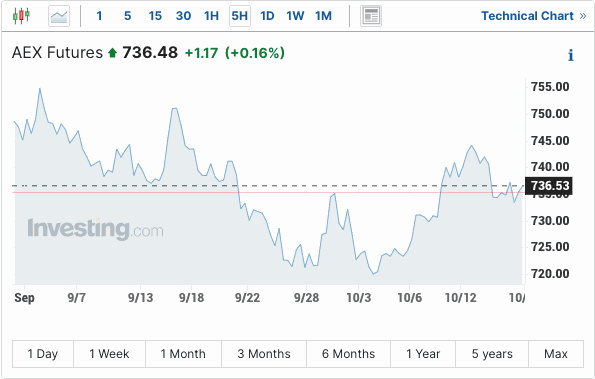This screenshot has height=379, width=595.
Task: Click the 10/6 date label
Action: click(409, 298)
